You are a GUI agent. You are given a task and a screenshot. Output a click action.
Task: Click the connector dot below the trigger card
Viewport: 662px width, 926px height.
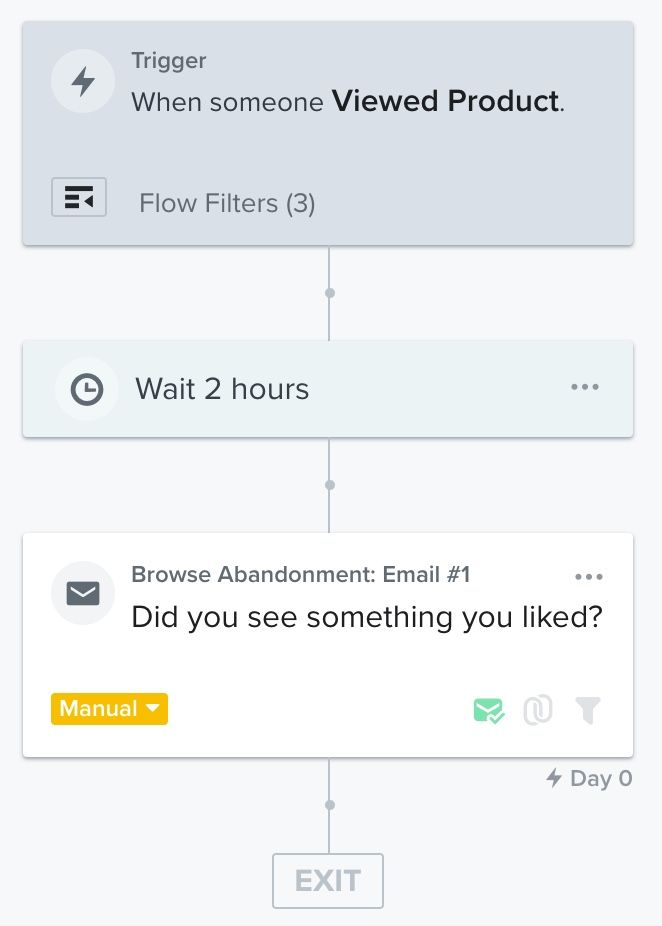pyautogui.click(x=329, y=293)
